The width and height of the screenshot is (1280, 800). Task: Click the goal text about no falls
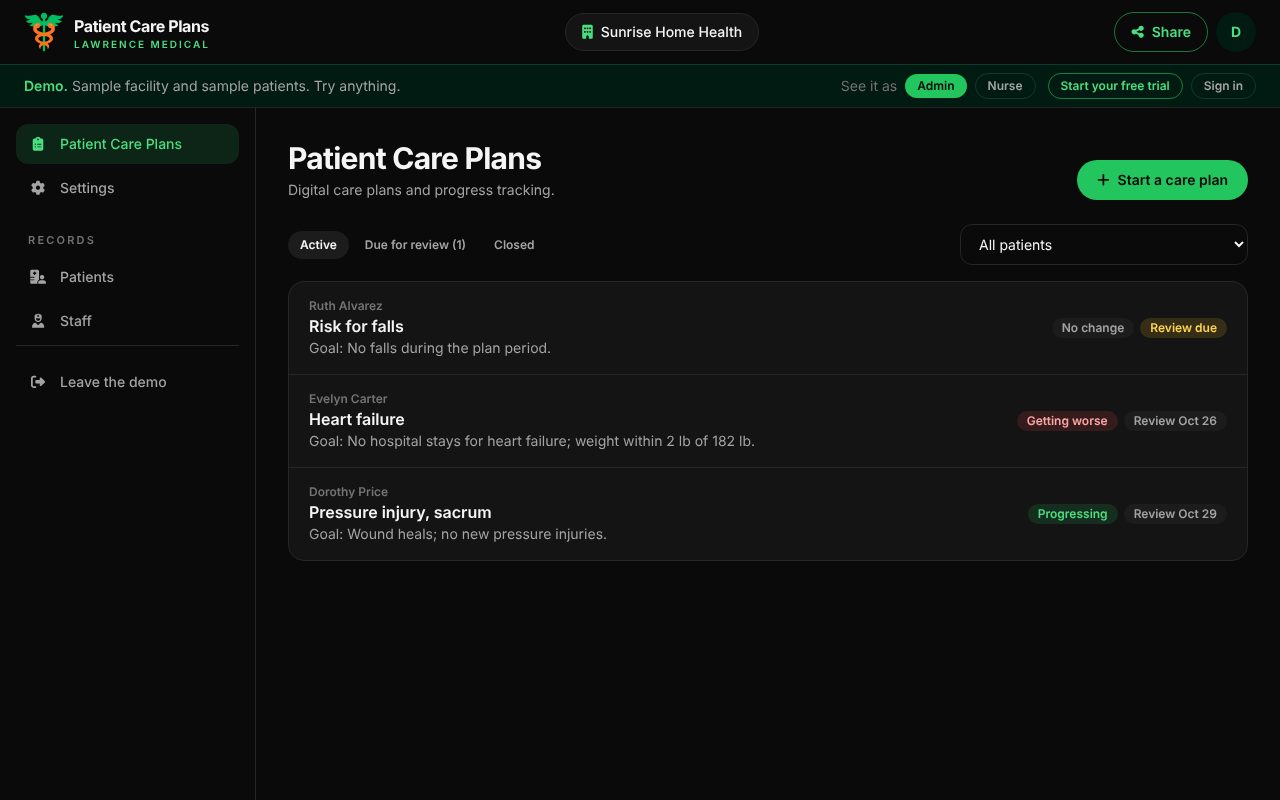point(430,348)
